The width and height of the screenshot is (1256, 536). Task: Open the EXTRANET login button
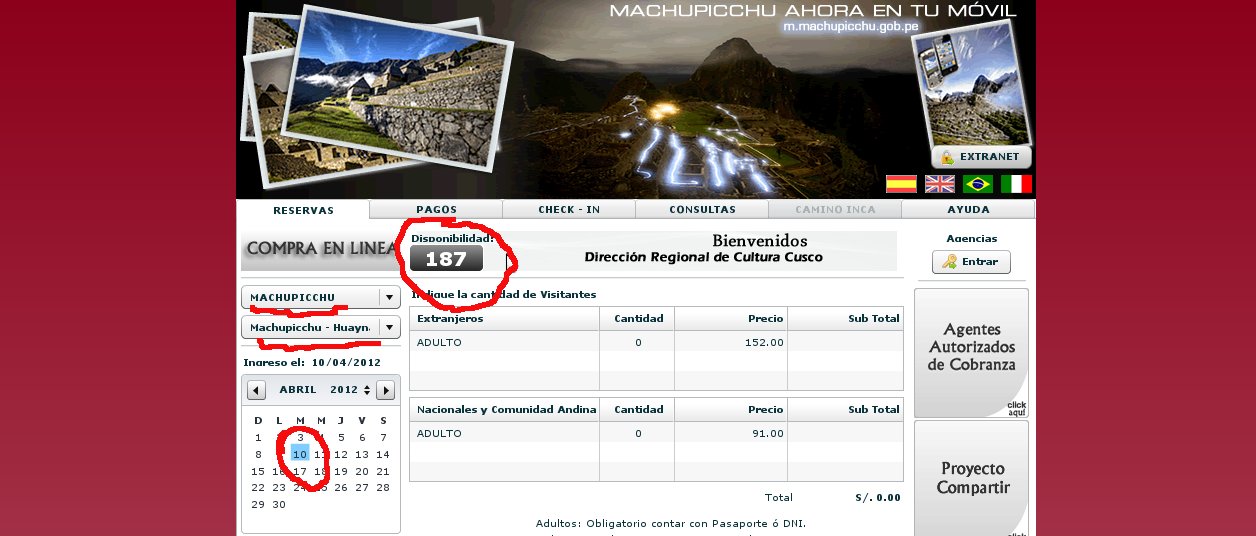pyautogui.click(x=981, y=157)
